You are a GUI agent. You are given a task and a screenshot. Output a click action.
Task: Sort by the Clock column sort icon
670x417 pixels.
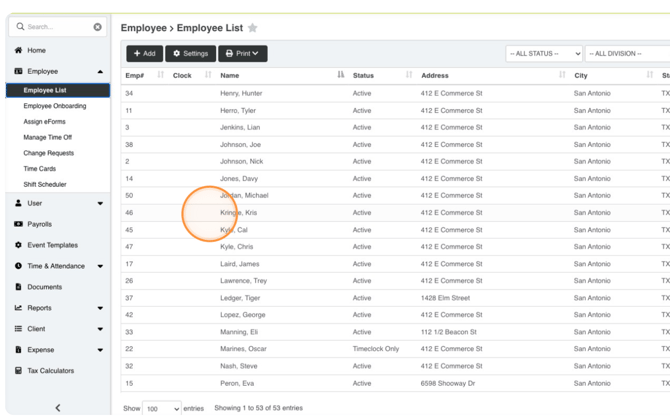pyautogui.click(x=208, y=75)
